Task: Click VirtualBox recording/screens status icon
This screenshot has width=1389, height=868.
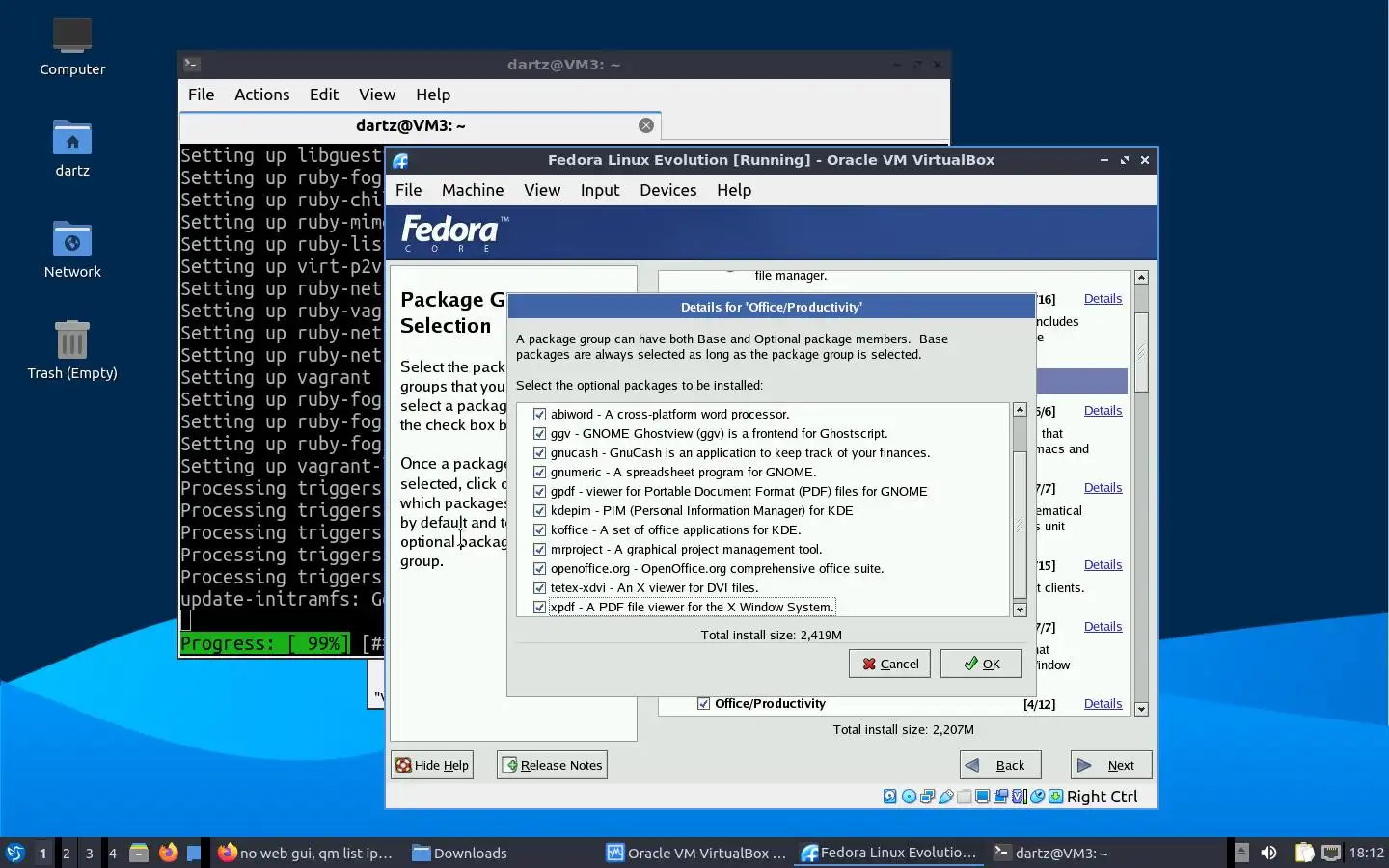Action: pos(1000,797)
